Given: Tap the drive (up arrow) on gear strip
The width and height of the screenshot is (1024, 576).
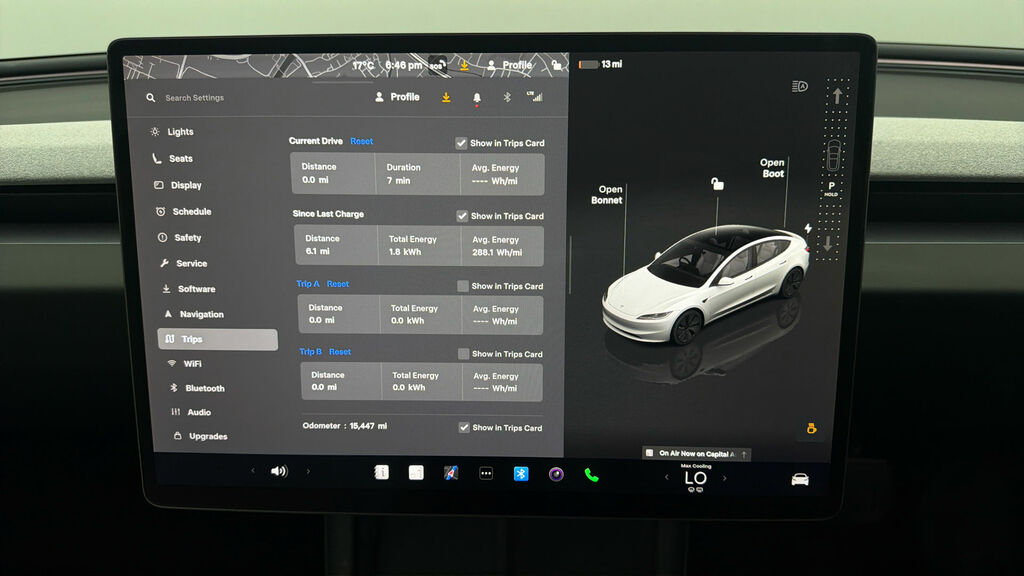Looking at the screenshot, I should (x=837, y=96).
